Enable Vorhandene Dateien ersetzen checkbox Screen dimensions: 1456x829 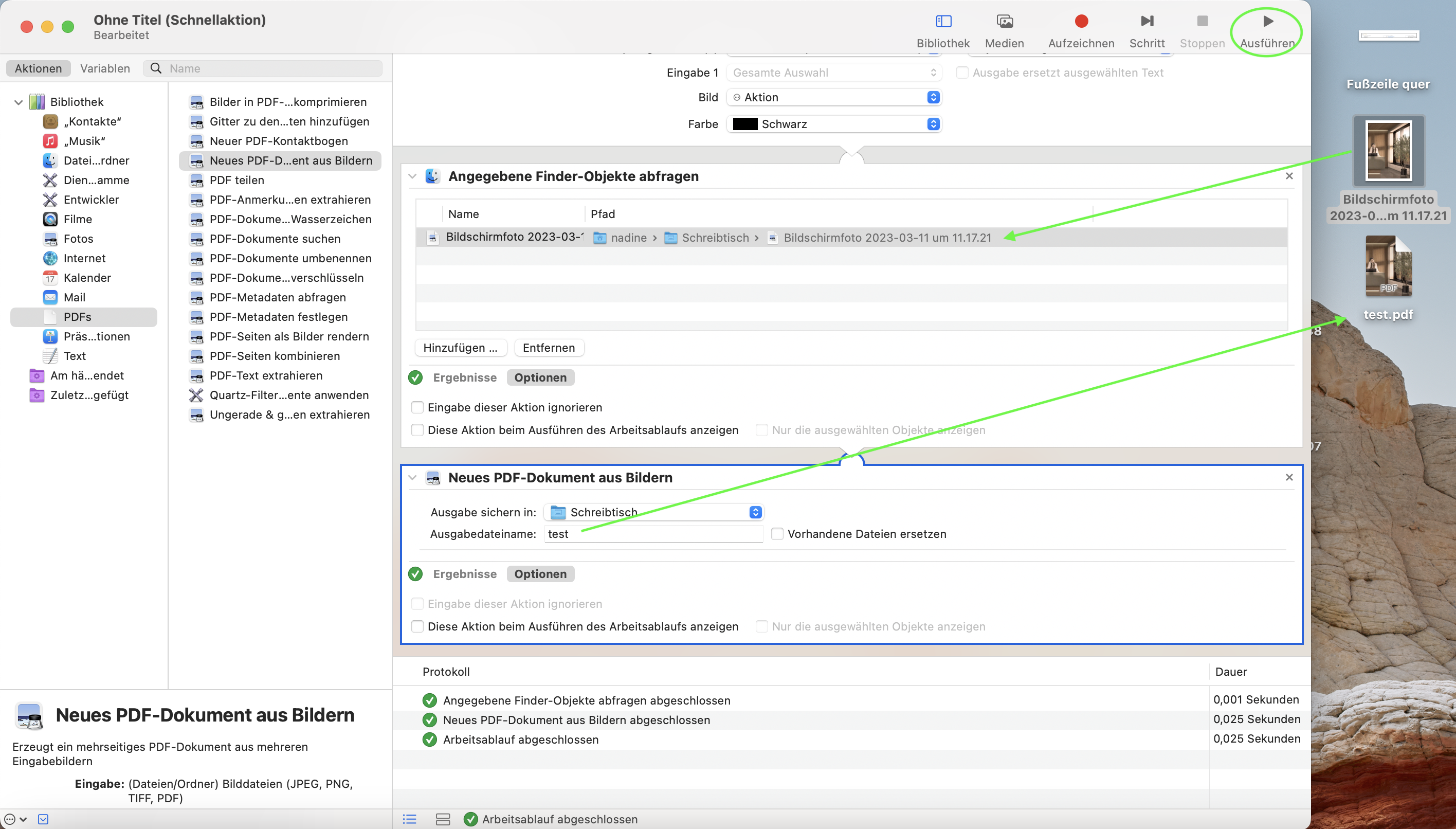pos(777,534)
